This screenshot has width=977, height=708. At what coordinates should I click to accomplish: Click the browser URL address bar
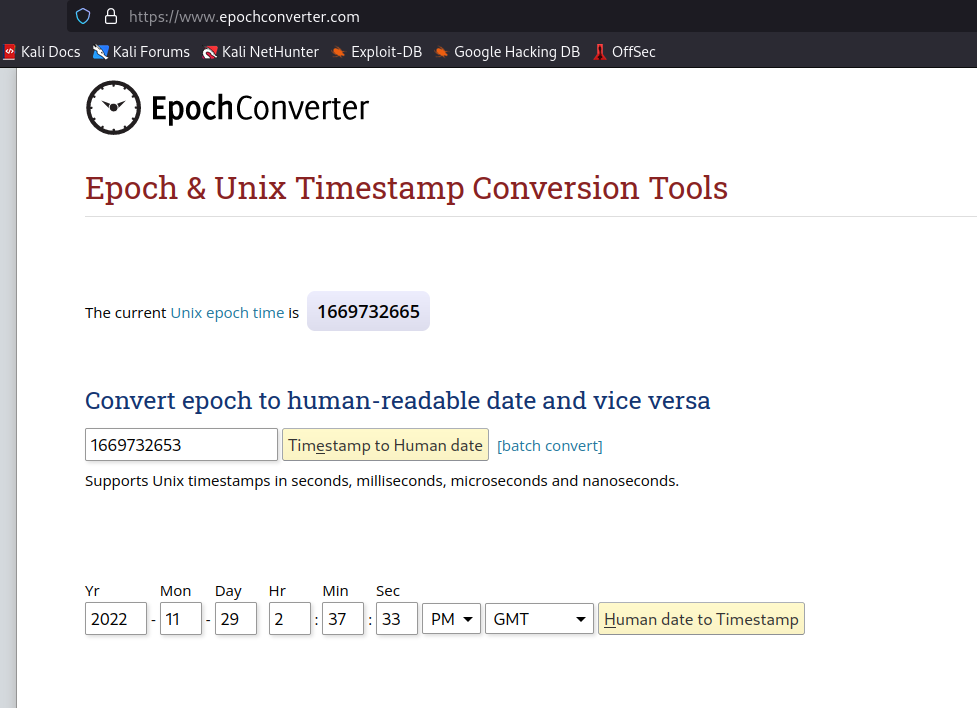tap(500, 16)
